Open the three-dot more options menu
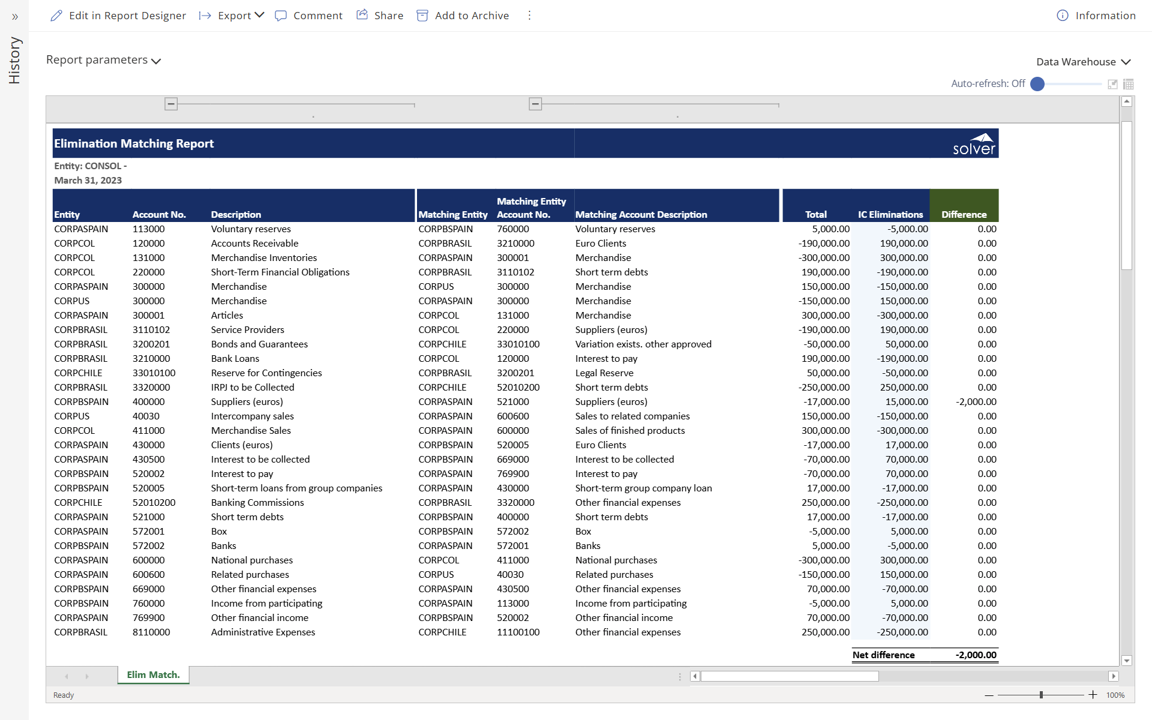 tap(530, 16)
